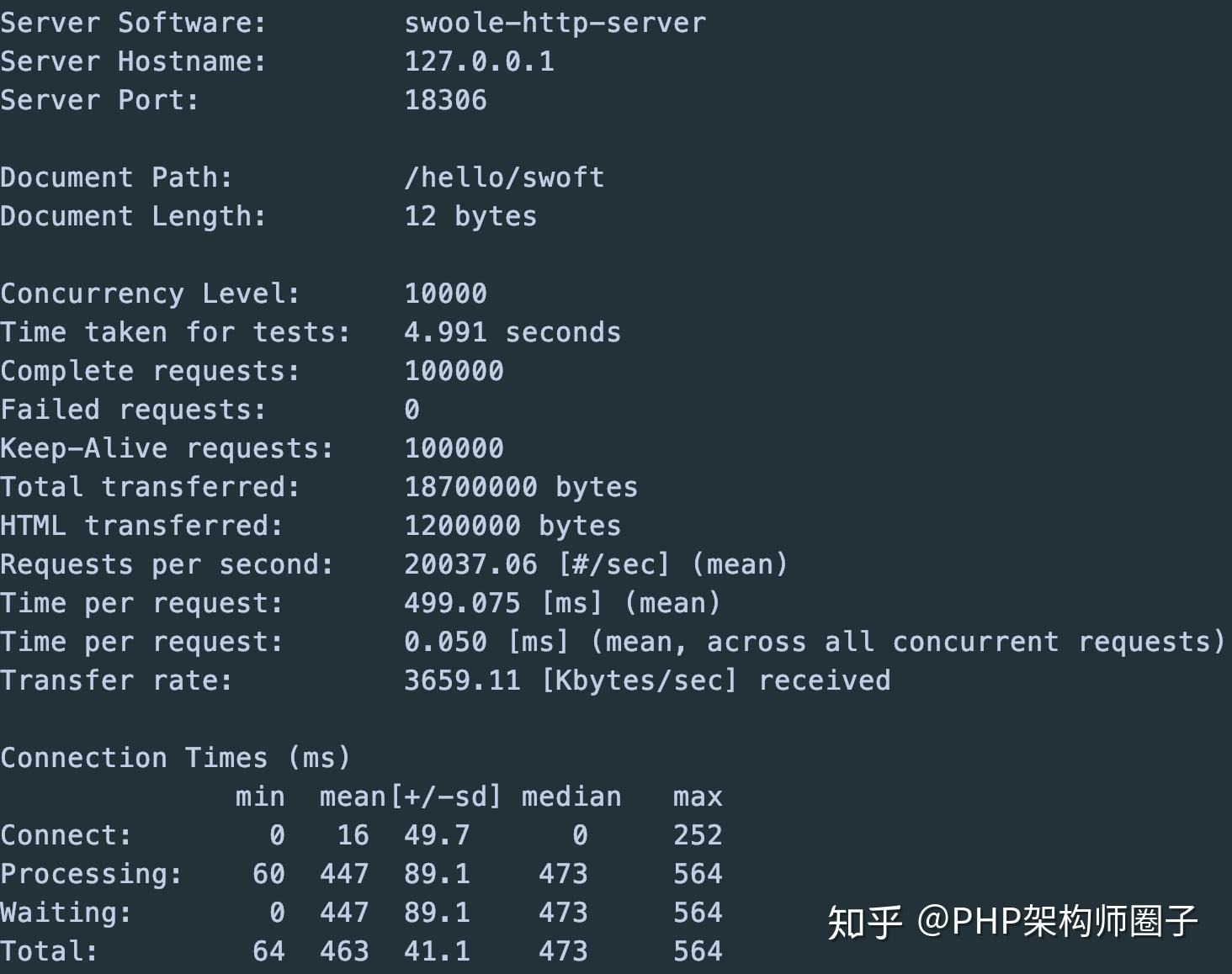
Task: Select the Connect max value 252
Action: click(x=698, y=835)
